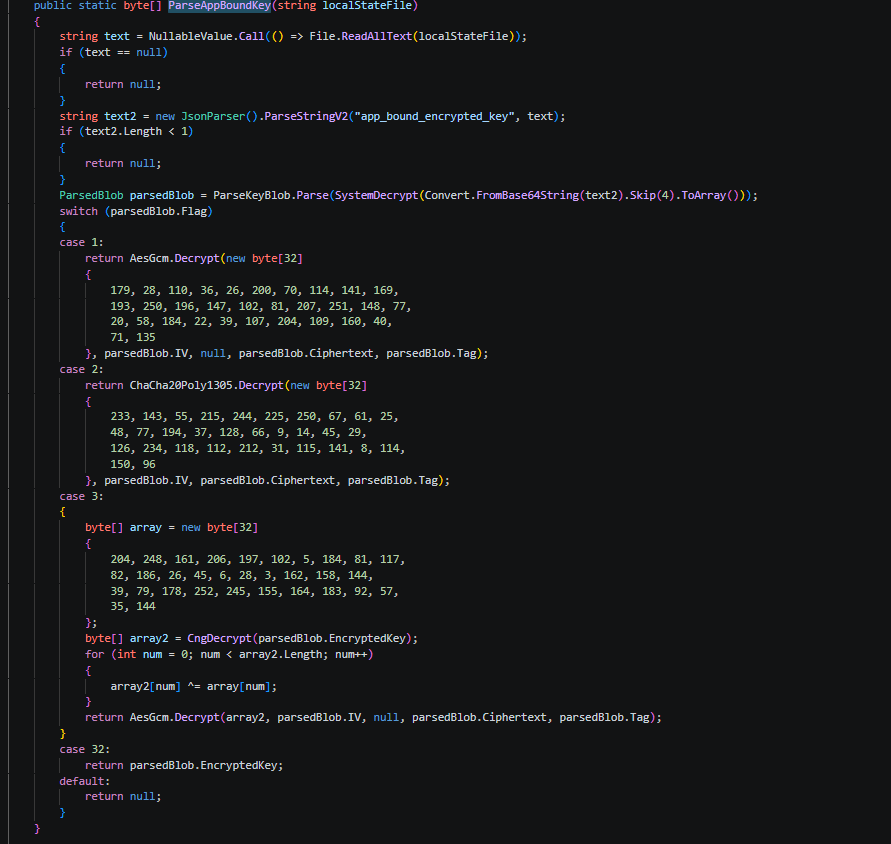The image size is (891, 844).
Task: Click 'num++' in the for loop
Action: coord(351,655)
